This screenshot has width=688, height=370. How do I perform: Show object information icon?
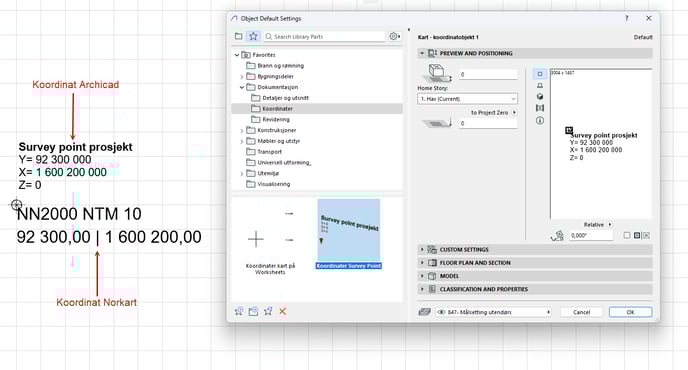[540, 120]
